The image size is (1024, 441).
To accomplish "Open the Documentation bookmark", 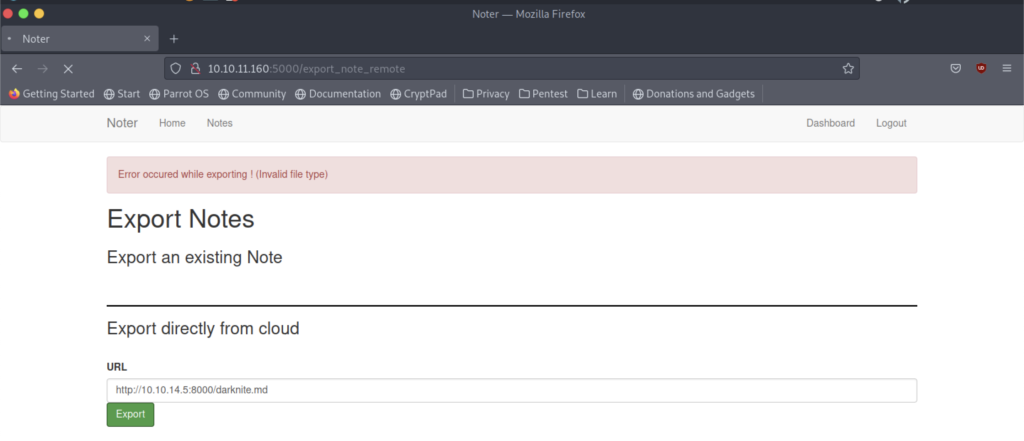I will pos(338,94).
